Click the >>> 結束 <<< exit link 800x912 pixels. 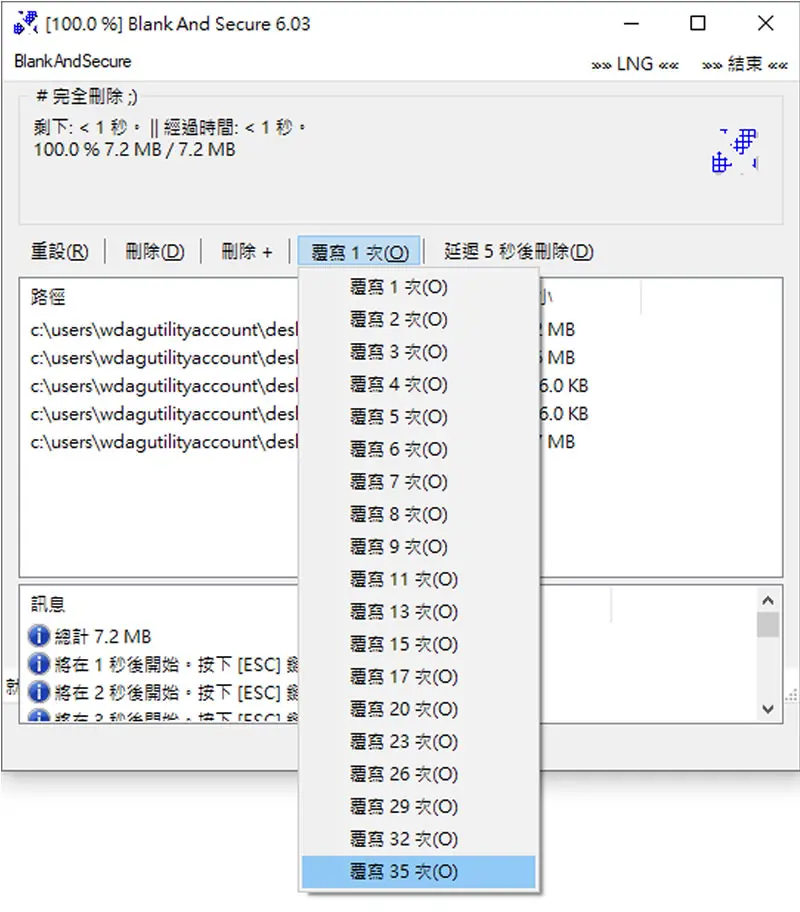[x=745, y=64]
